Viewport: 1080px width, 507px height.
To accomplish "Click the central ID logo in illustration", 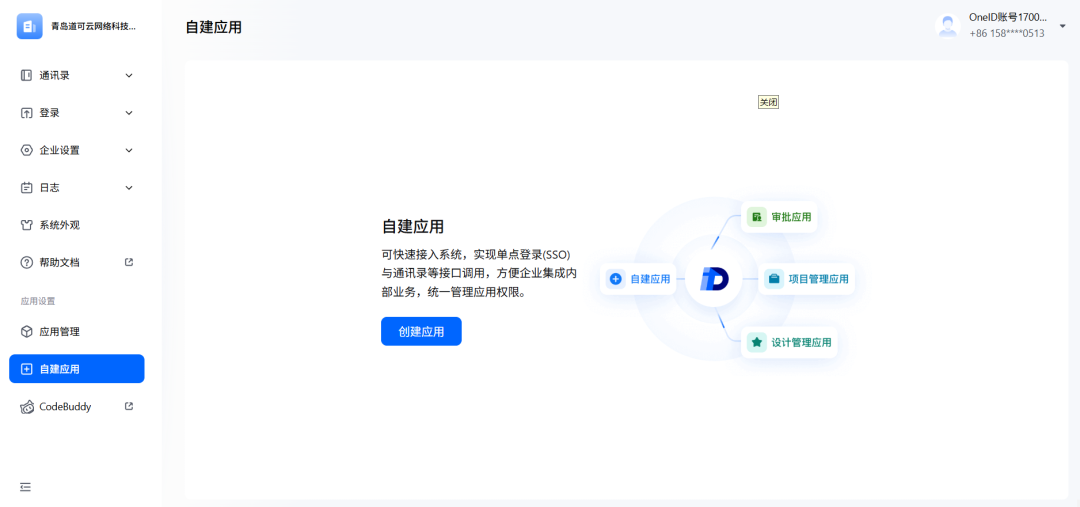I will [714, 279].
